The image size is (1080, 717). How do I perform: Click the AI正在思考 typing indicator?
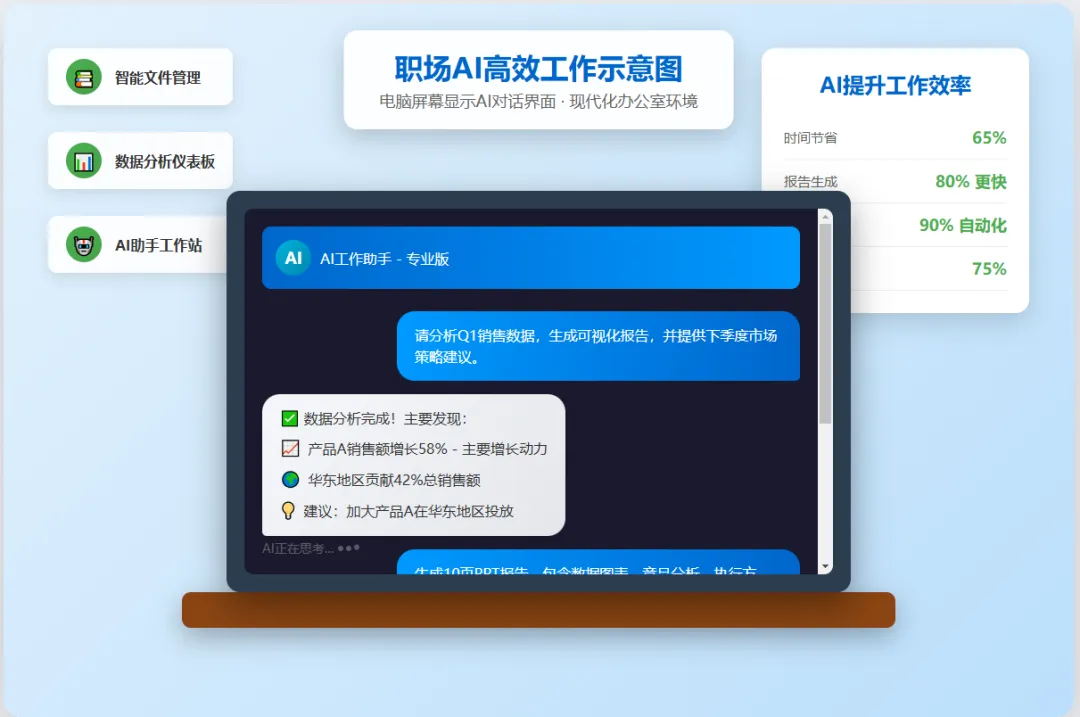(311, 548)
